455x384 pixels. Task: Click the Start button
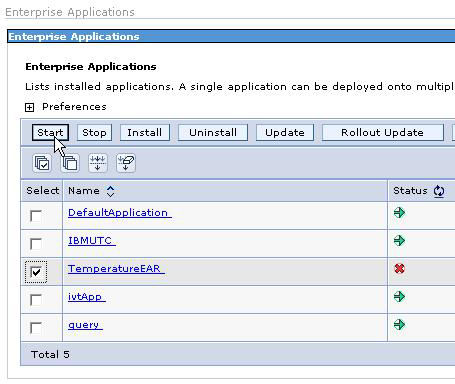pyautogui.click(x=50, y=133)
